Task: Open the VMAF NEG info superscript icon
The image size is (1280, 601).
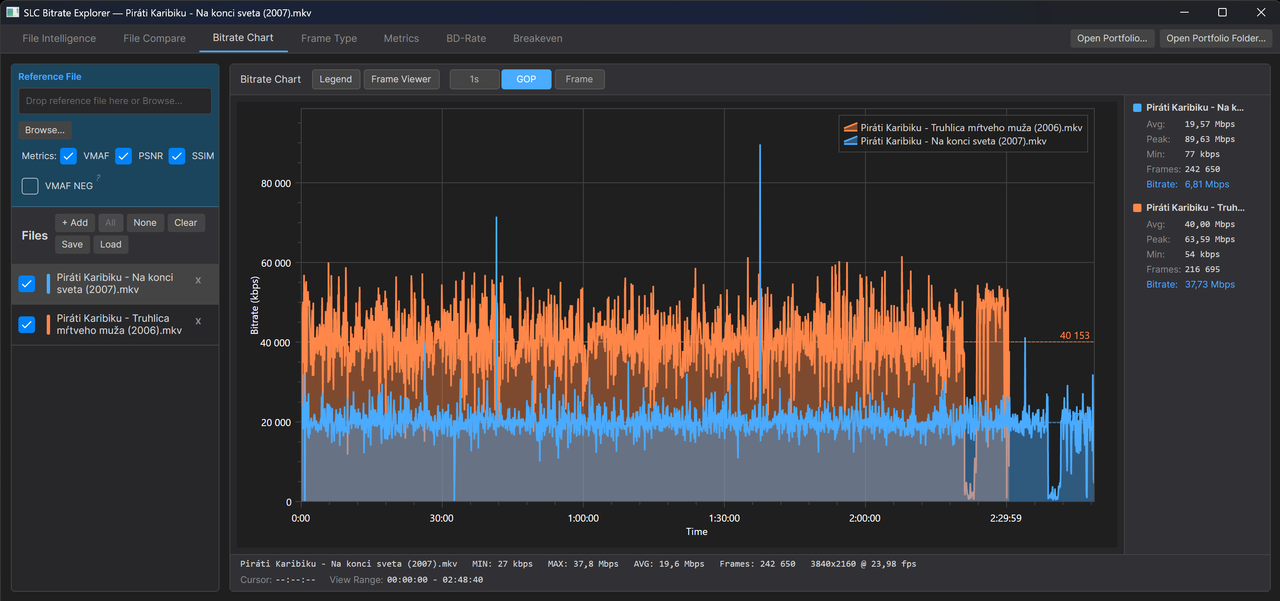Action: 98,177
